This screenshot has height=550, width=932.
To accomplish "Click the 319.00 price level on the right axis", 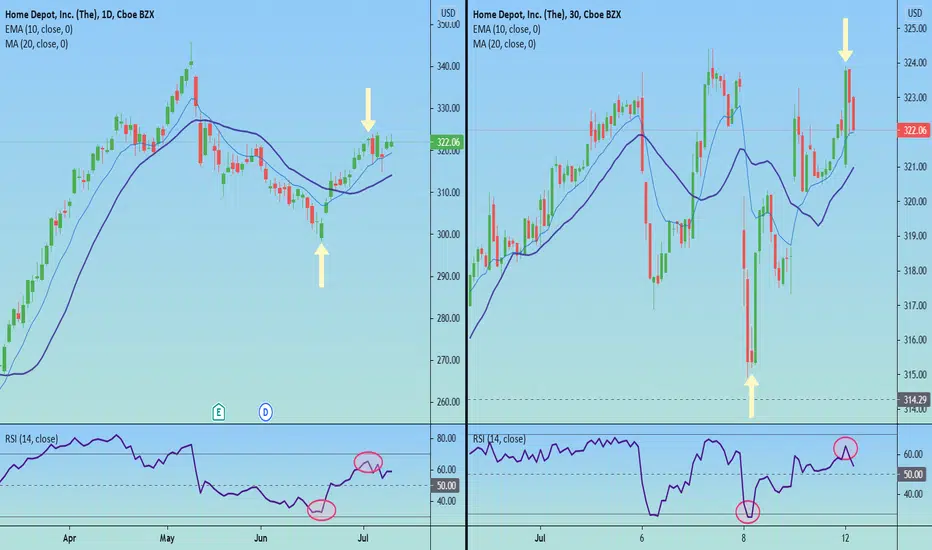I will (x=915, y=236).
